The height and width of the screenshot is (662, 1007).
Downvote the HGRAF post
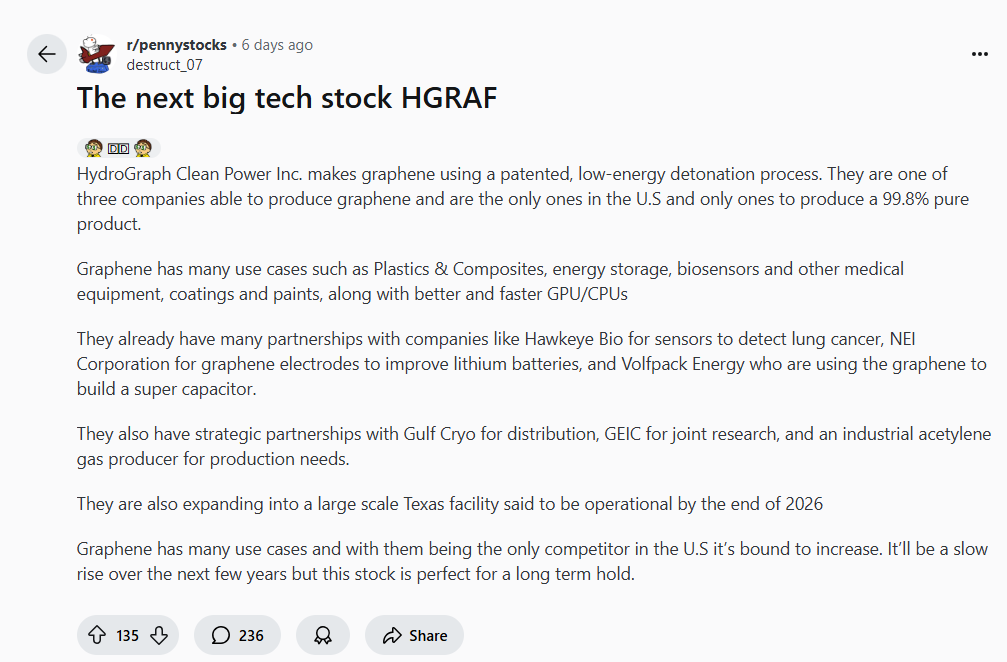pyautogui.click(x=158, y=635)
